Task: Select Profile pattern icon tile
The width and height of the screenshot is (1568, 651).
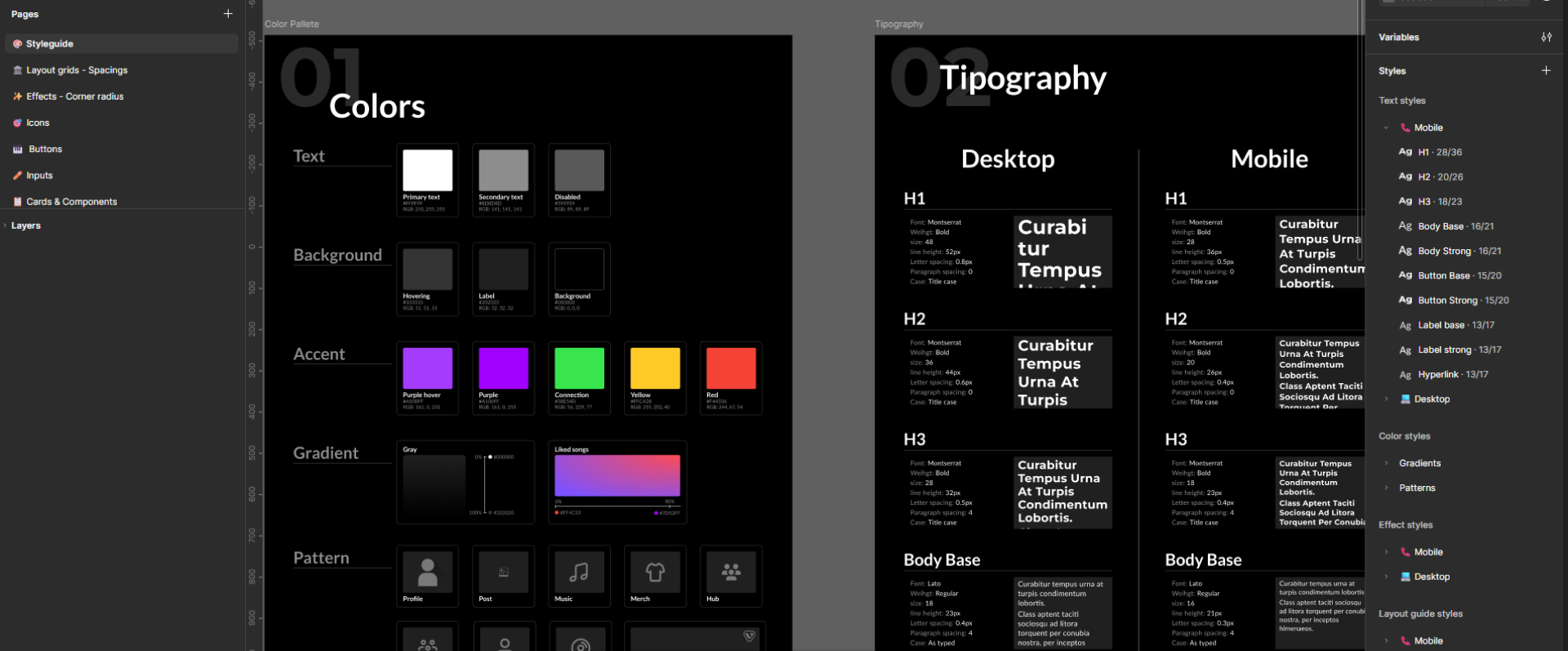Action: coord(427,572)
